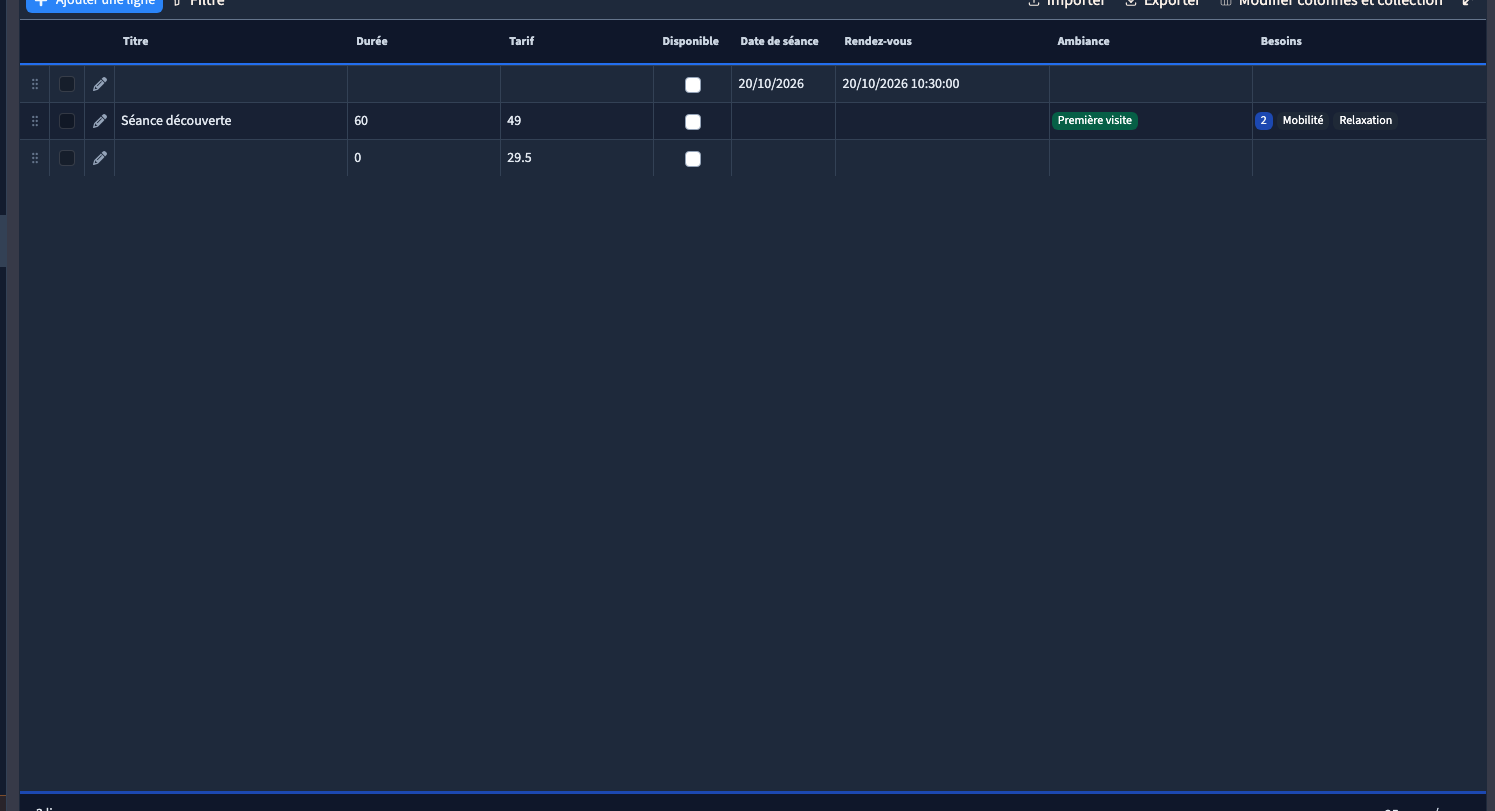Edit the Séance découverte row with pencil icon

click(x=100, y=121)
